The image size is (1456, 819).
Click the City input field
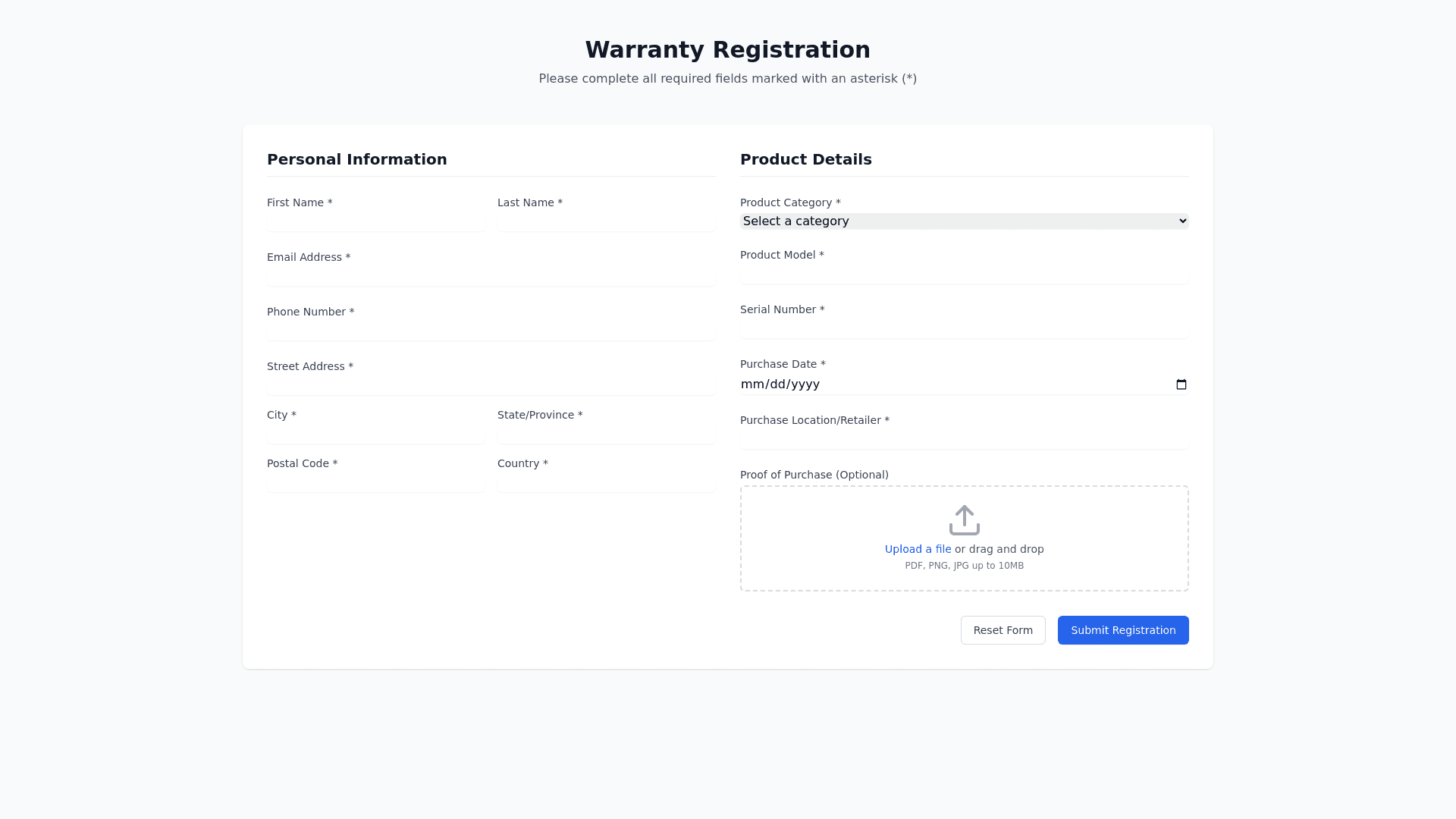click(375, 435)
